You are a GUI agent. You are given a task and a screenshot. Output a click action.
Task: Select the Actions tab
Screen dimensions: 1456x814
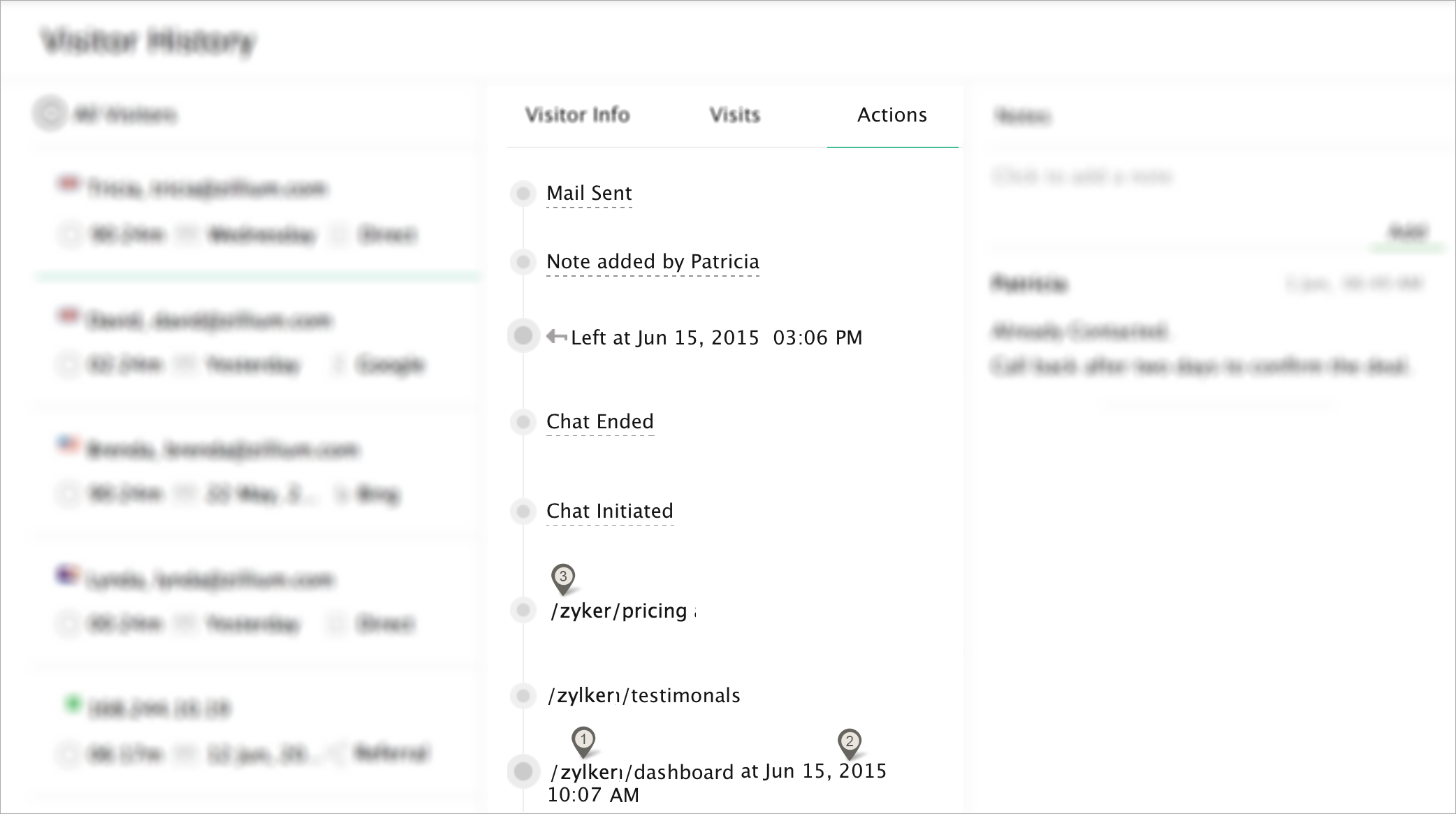891,115
